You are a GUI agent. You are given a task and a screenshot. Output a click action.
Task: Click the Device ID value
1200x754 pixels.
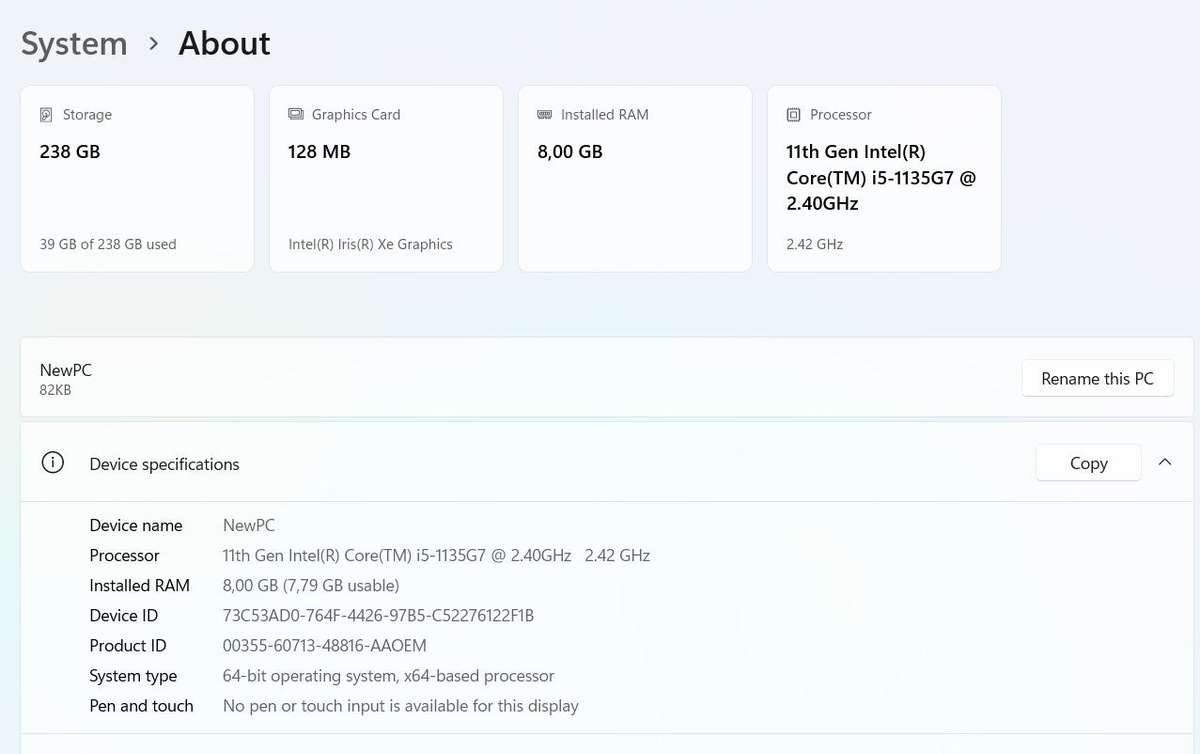pos(378,616)
